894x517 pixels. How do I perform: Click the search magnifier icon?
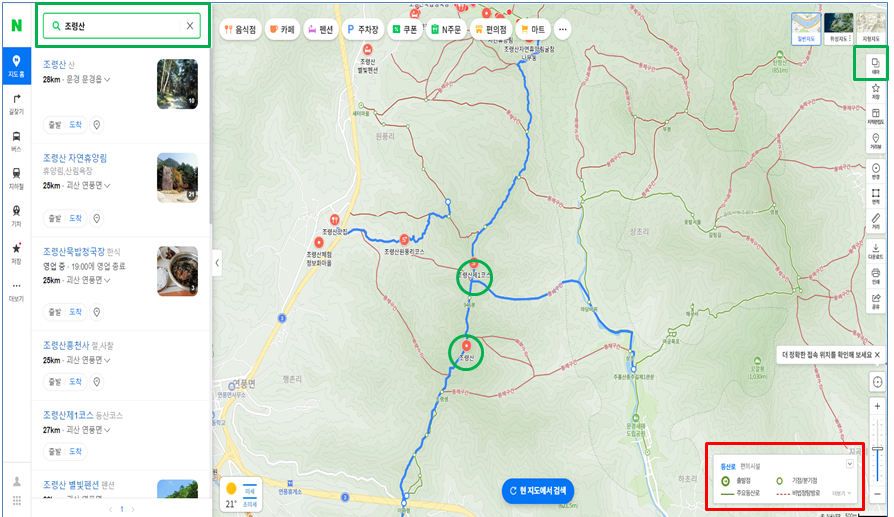[56, 26]
